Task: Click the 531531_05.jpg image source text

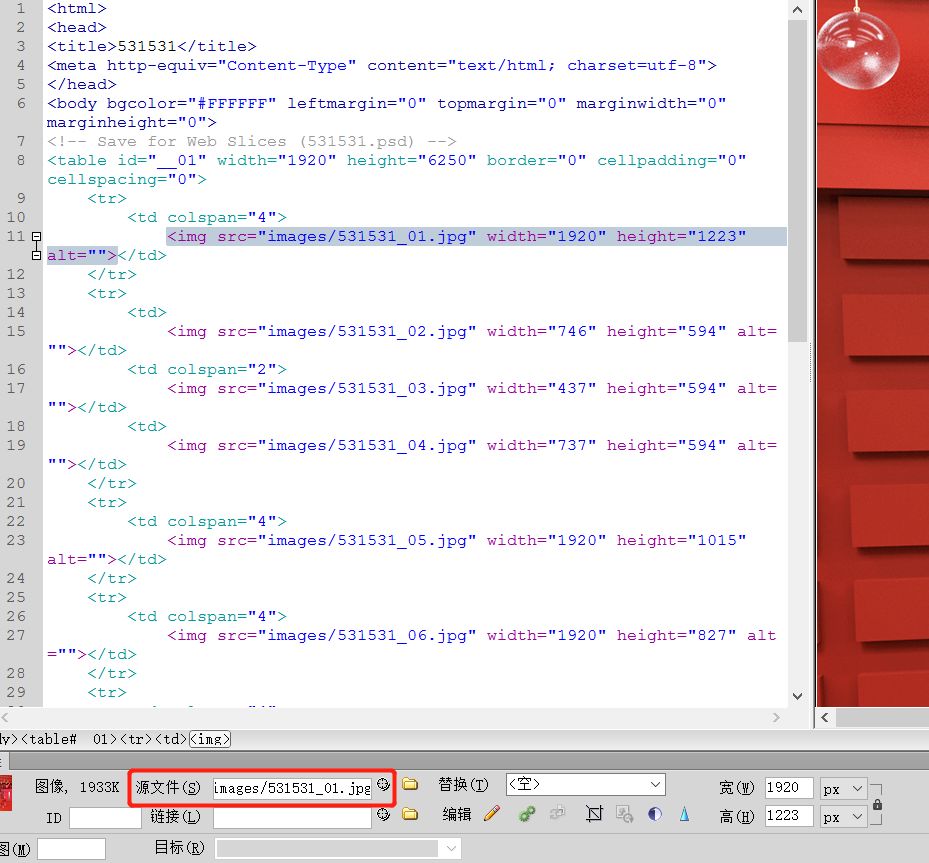Action: pos(367,541)
